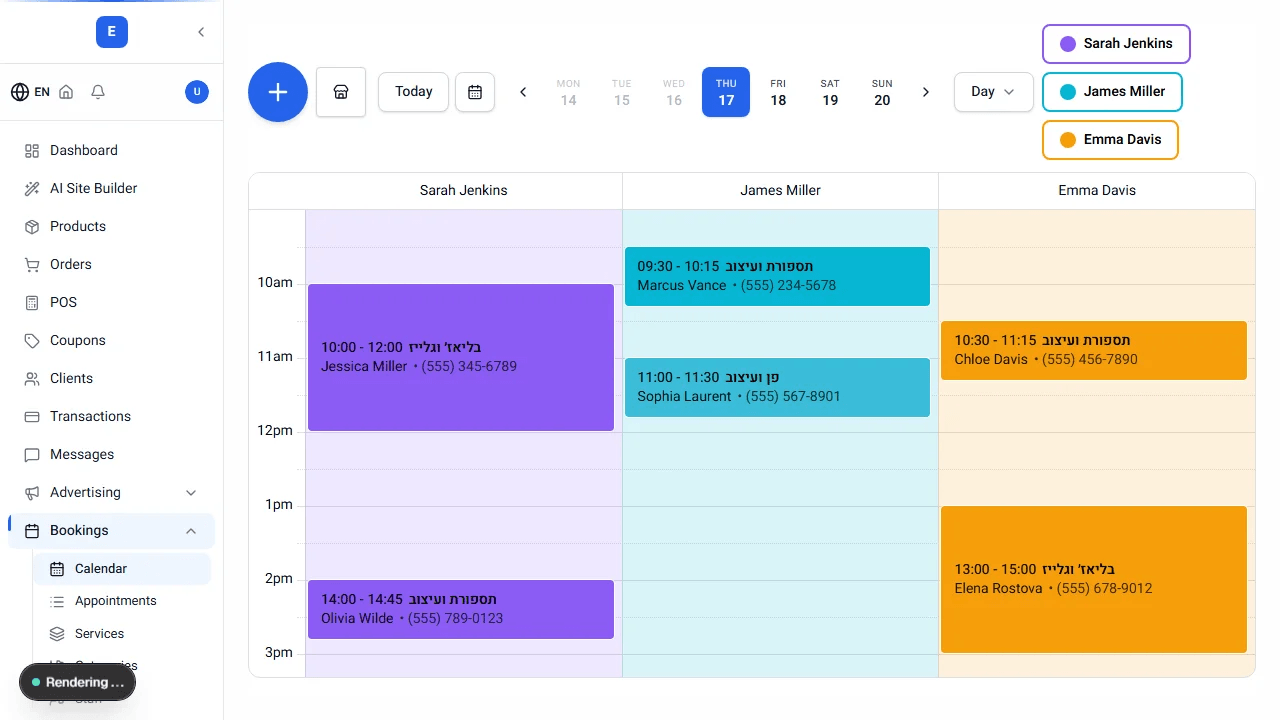The height and width of the screenshot is (720, 1280).
Task: Open Services under Bookings
Action: point(122,634)
